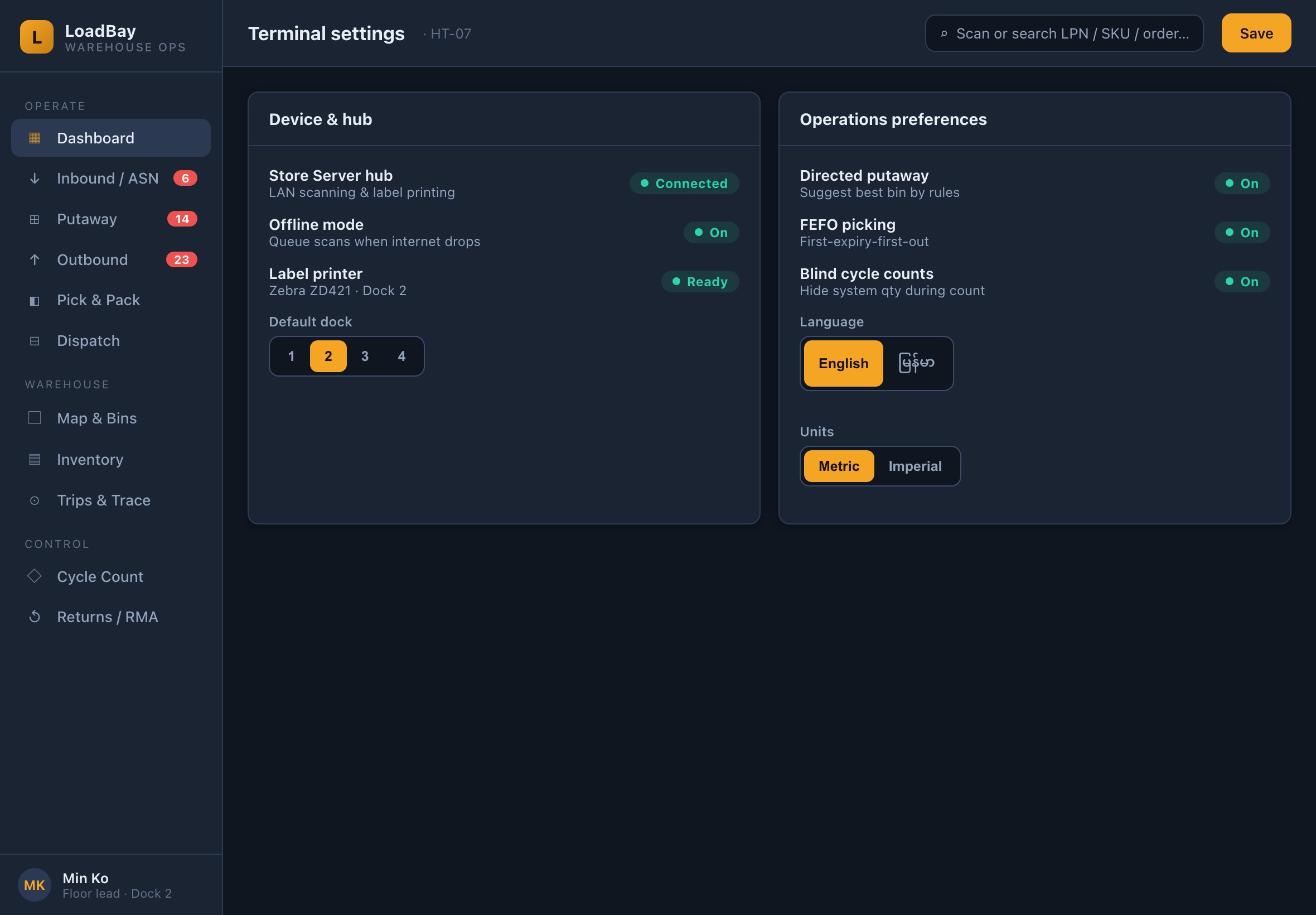Select default dock 1
This screenshot has width=1316, height=915.
(x=291, y=356)
